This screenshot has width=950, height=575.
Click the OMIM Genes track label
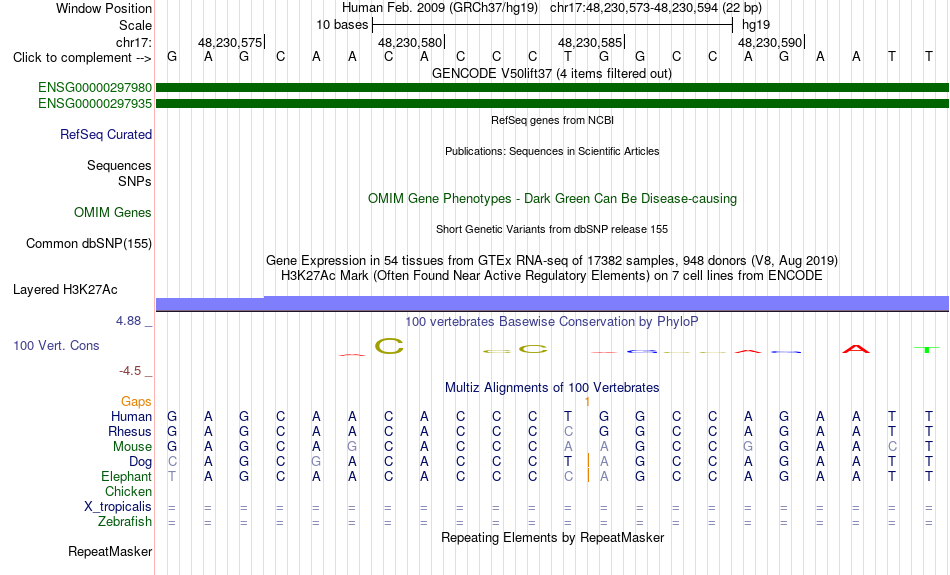pyautogui.click(x=113, y=213)
